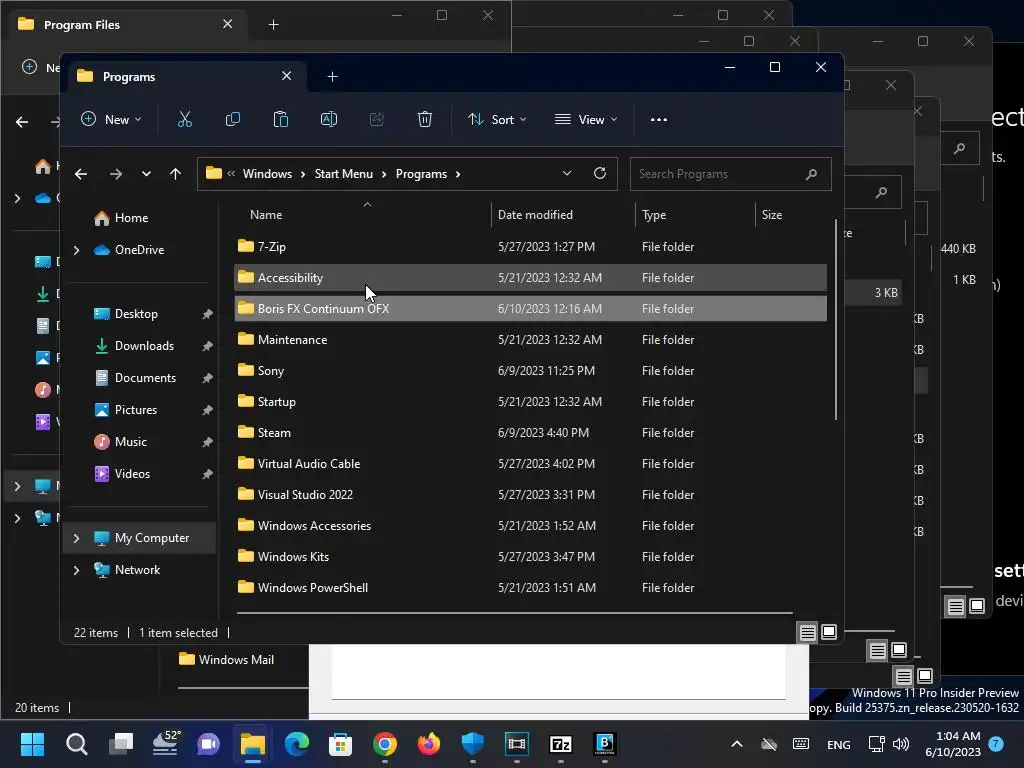Click the search magnifier in Search Programs box
Screen dimensions: 1024x768
pyautogui.click(x=811, y=174)
